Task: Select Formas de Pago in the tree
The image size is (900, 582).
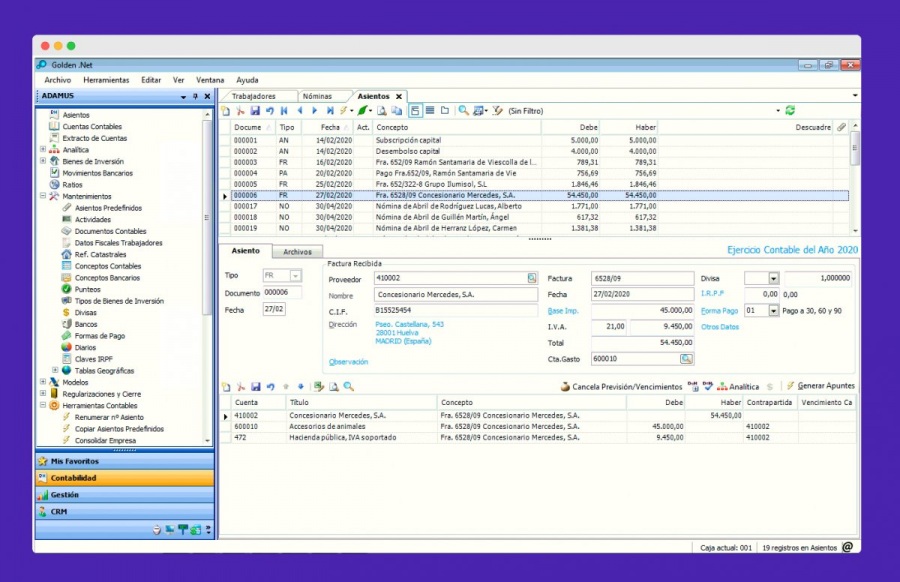Action: pos(99,336)
